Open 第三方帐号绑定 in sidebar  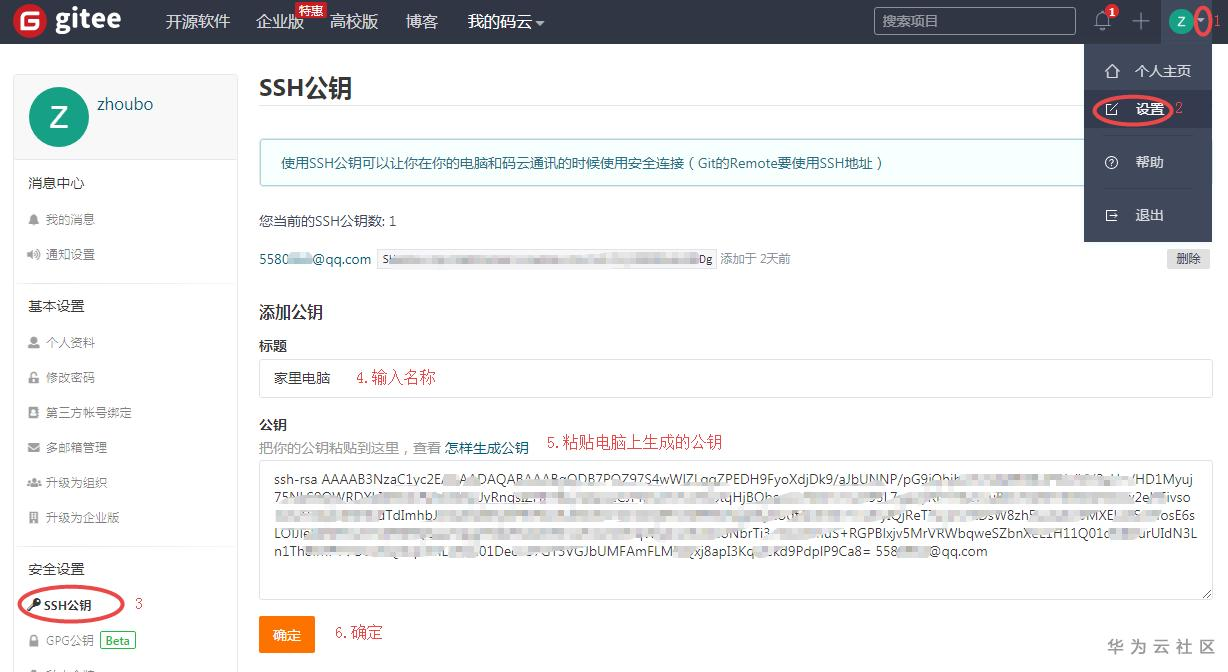[88, 412]
